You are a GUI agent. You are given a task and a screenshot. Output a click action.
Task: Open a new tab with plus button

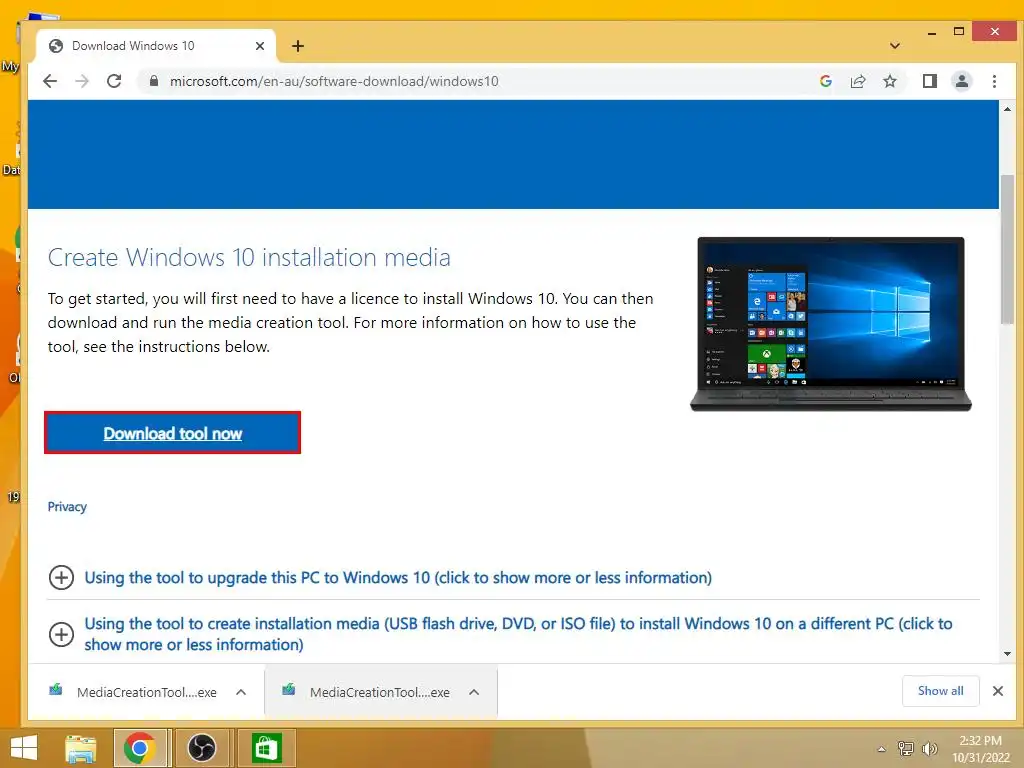click(x=298, y=46)
